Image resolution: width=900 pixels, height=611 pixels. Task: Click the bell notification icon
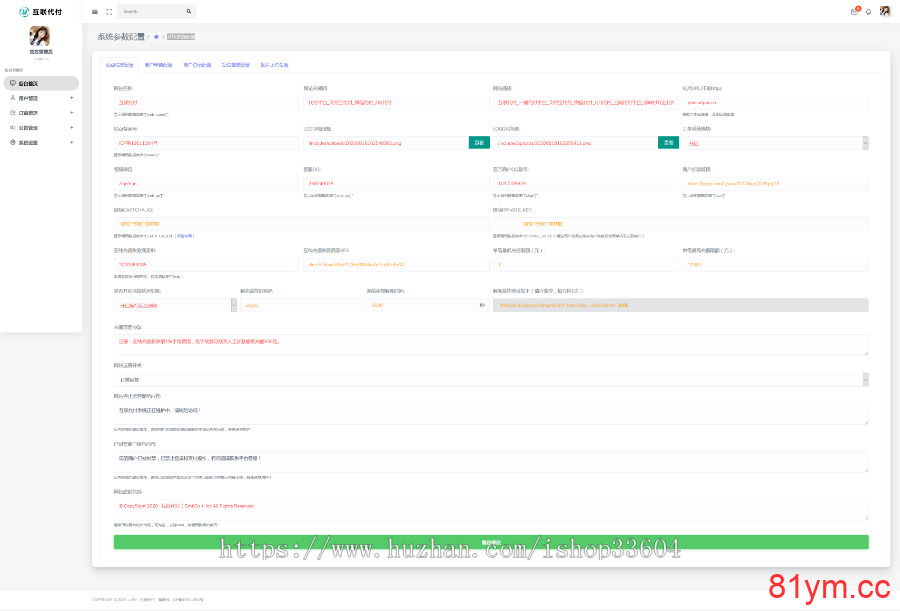pyautogui.click(x=867, y=12)
